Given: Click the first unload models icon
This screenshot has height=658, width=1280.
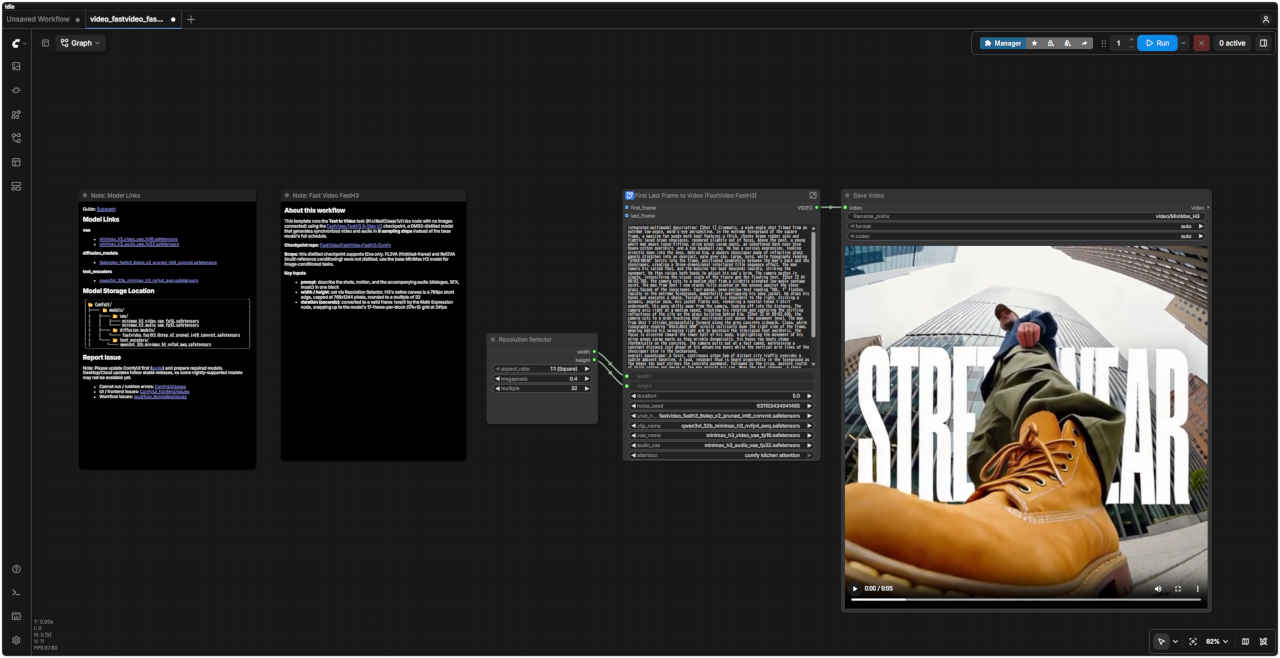Looking at the screenshot, I should pyautogui.click(x=1050, y=43).
